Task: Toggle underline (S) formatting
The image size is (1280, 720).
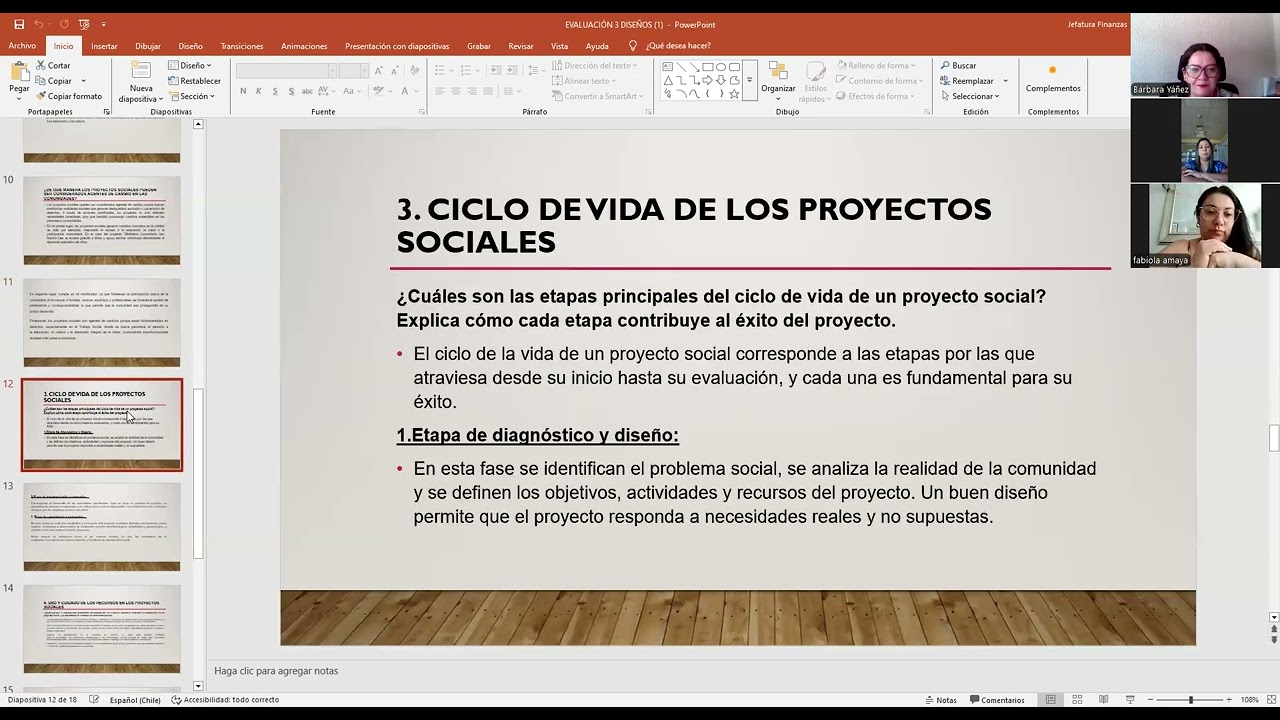Action: [x=274, y=91]
